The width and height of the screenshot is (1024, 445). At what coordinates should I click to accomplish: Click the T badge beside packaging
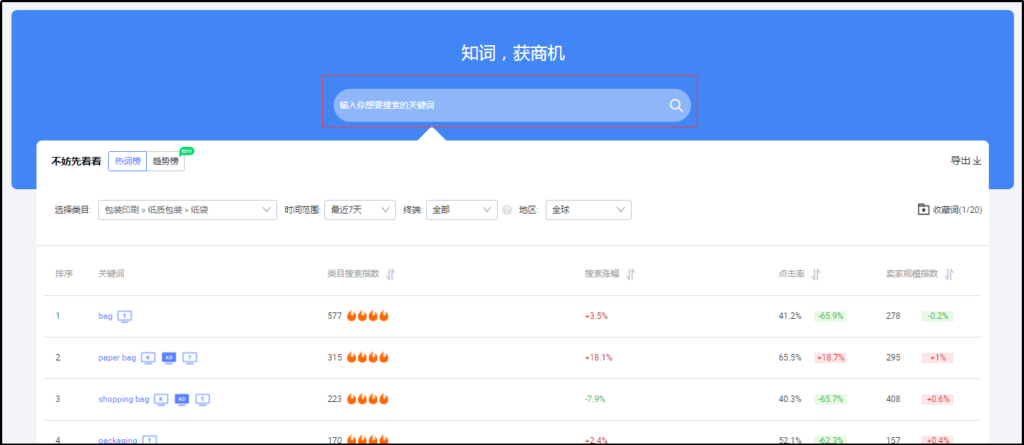(x=150, y=440)
